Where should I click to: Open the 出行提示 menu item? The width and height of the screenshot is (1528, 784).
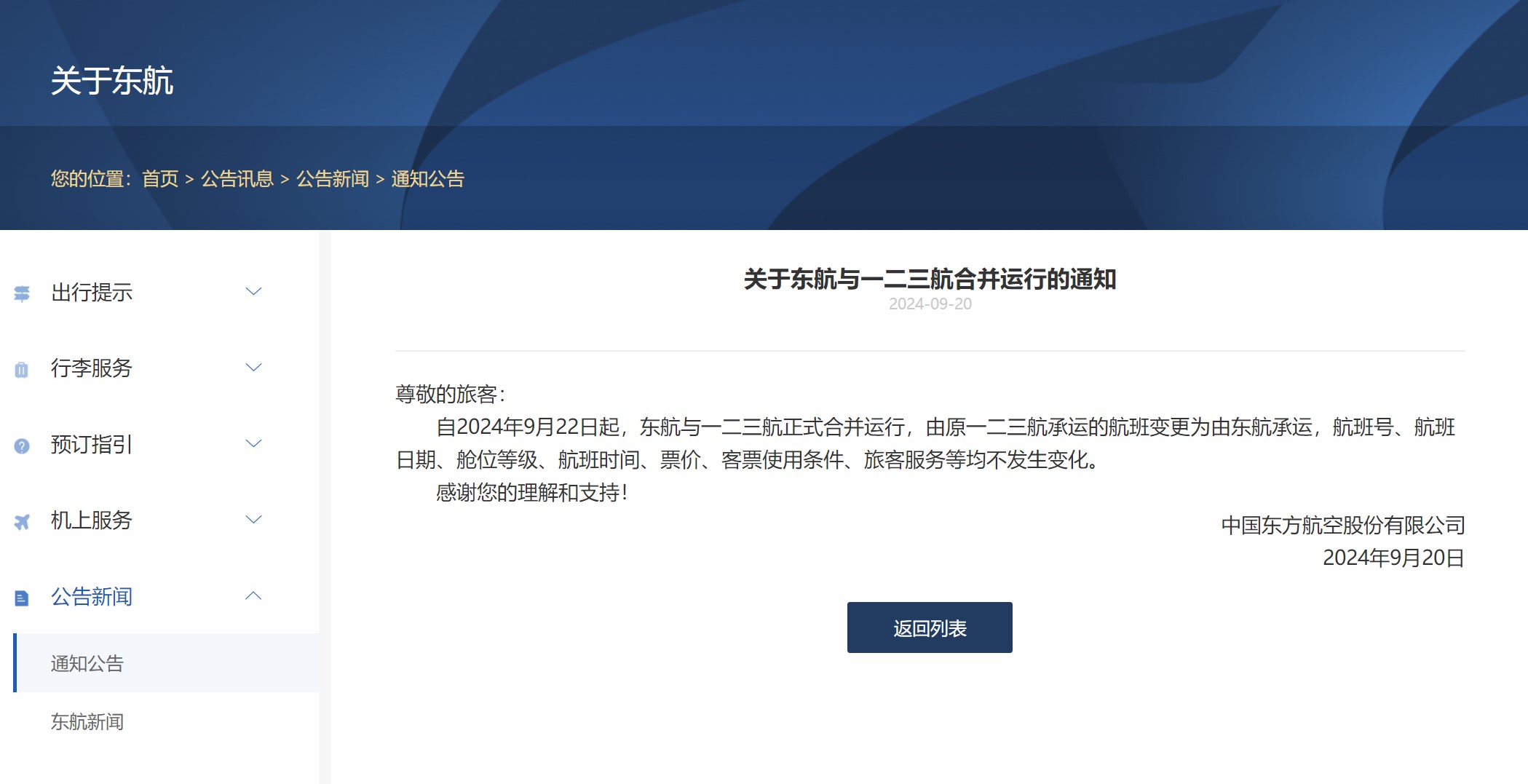pyautogui.click(x=92, y=293)
